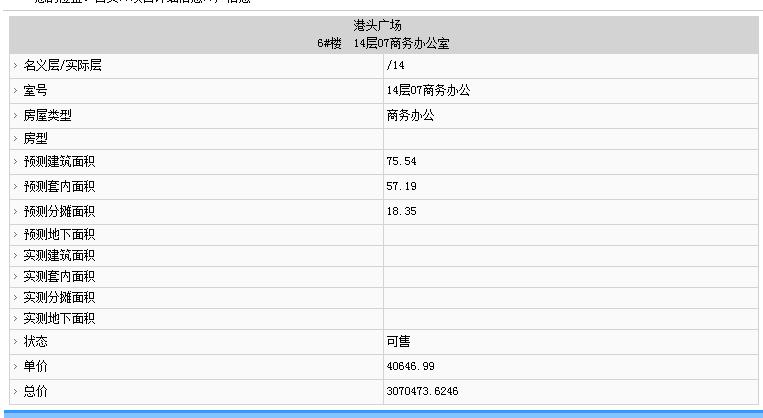Screen dimensions: 763x418
Task: Click the room value 14层07商务办公
Action: click(x=428, y=91)
